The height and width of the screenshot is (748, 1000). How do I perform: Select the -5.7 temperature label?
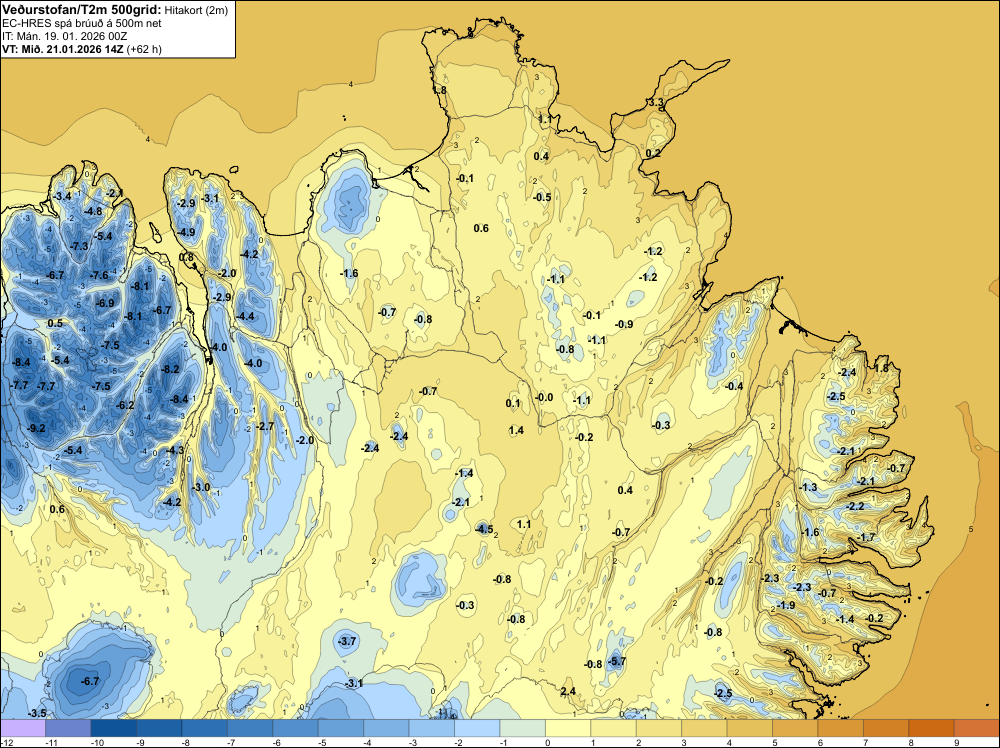(x=617, y=661)
